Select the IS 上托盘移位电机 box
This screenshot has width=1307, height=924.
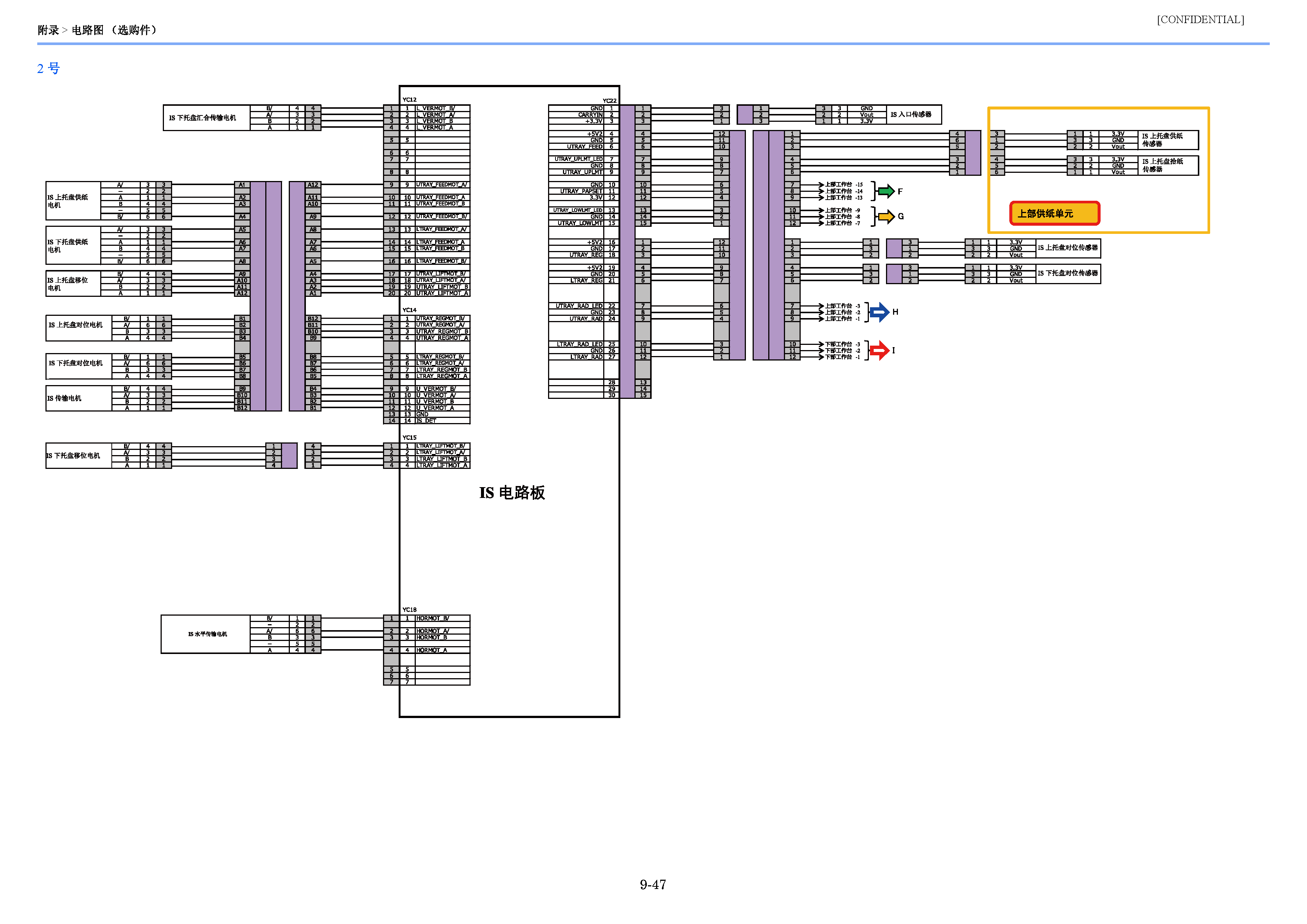click(73, 284)
